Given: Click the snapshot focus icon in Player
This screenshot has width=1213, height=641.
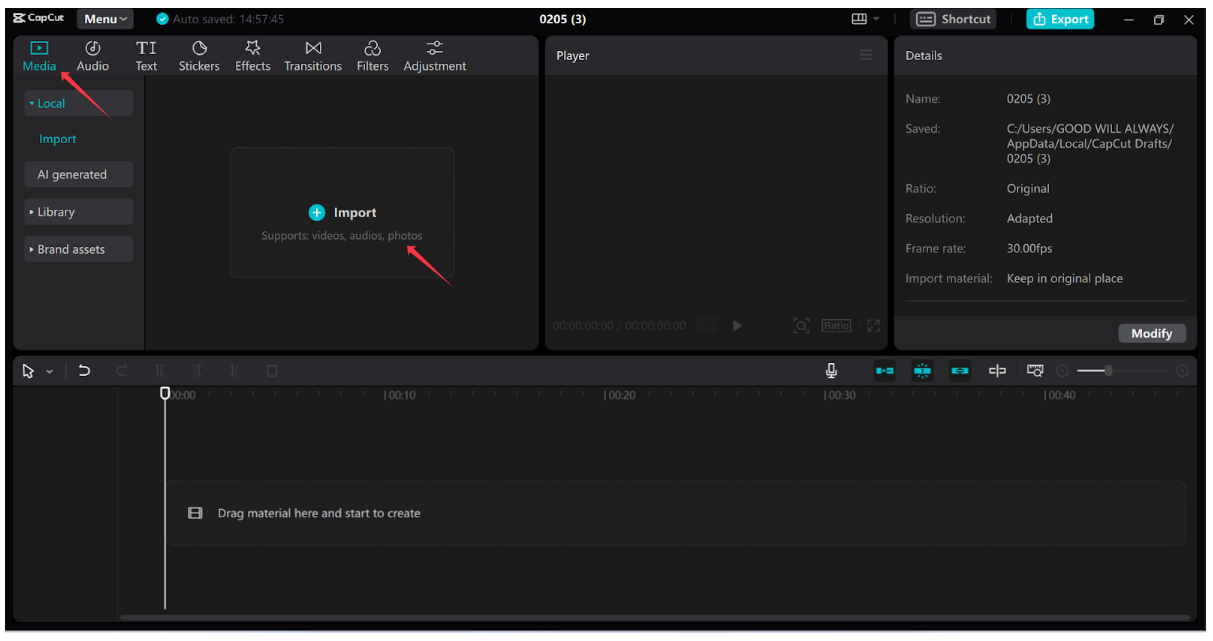Looking at the screenshot, I should pos(801,326).
